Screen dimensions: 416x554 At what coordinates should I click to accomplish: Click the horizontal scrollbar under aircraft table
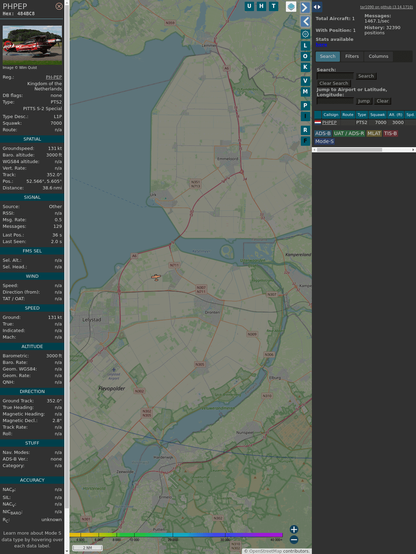364,150
